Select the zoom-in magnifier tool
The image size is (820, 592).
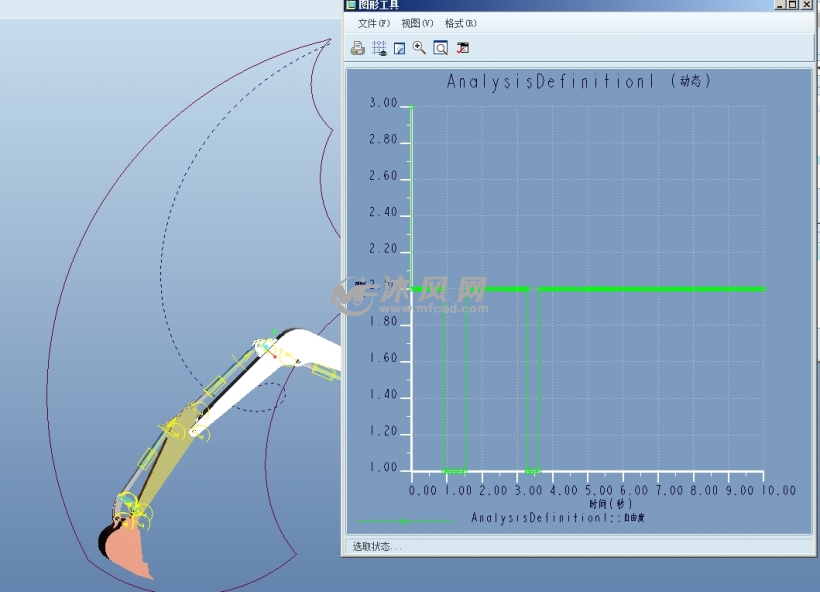pos(419,48)
